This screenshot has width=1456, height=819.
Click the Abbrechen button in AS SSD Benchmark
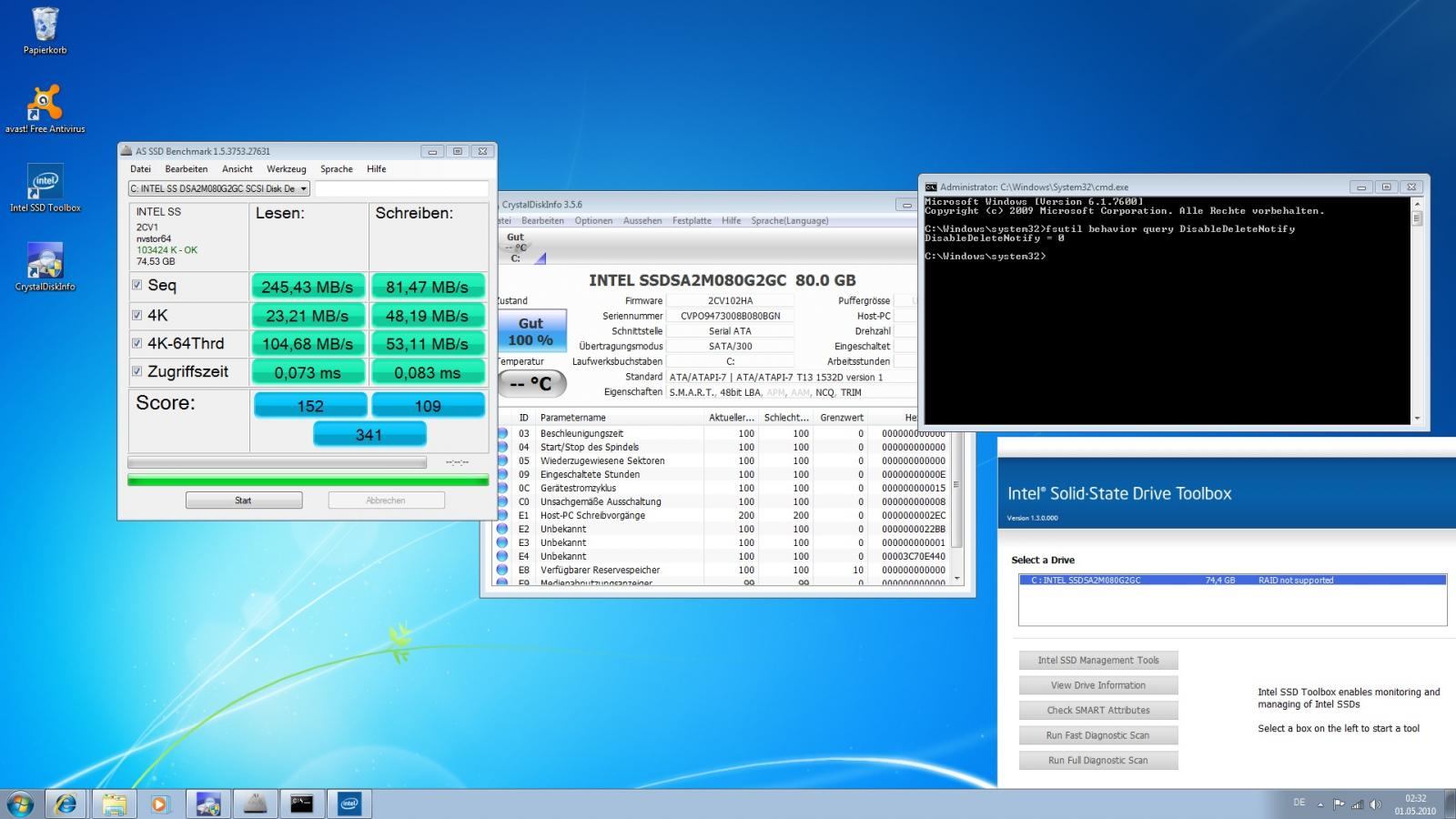pos(386,500)
